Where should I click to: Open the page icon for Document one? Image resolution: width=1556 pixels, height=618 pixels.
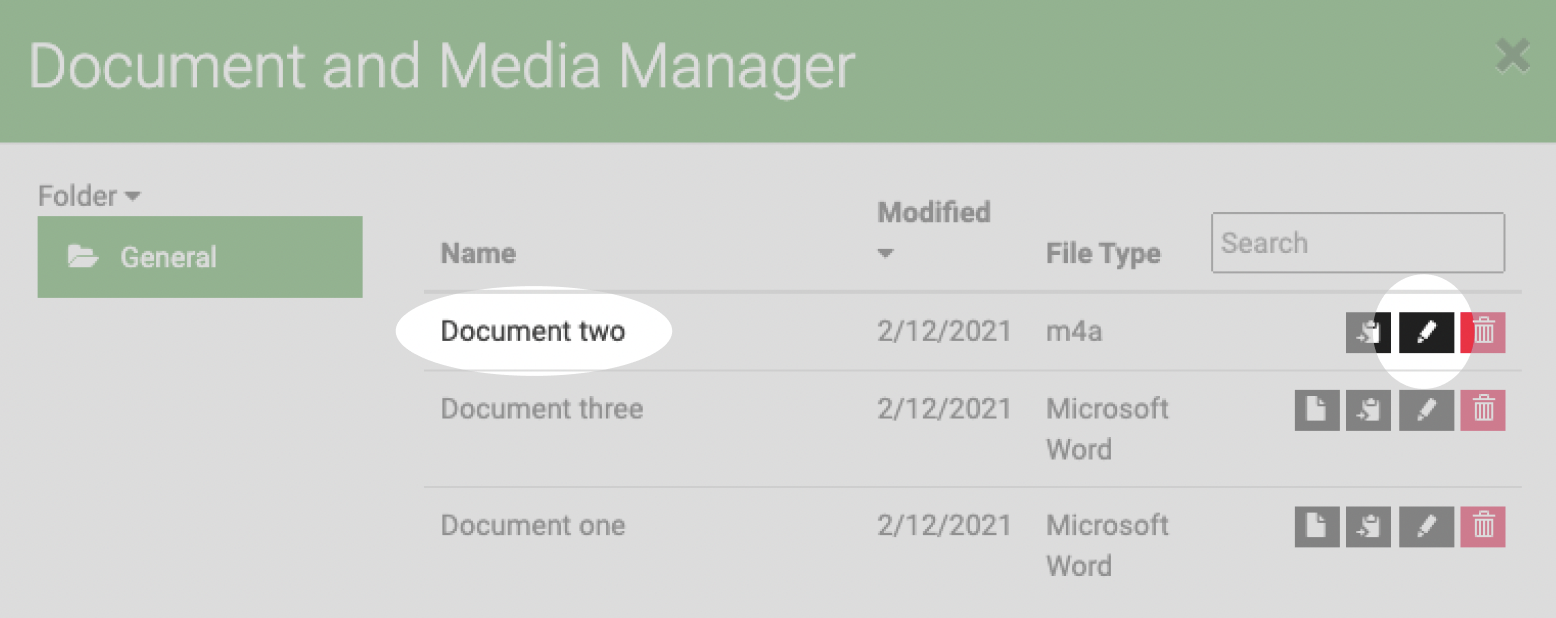1317,526
